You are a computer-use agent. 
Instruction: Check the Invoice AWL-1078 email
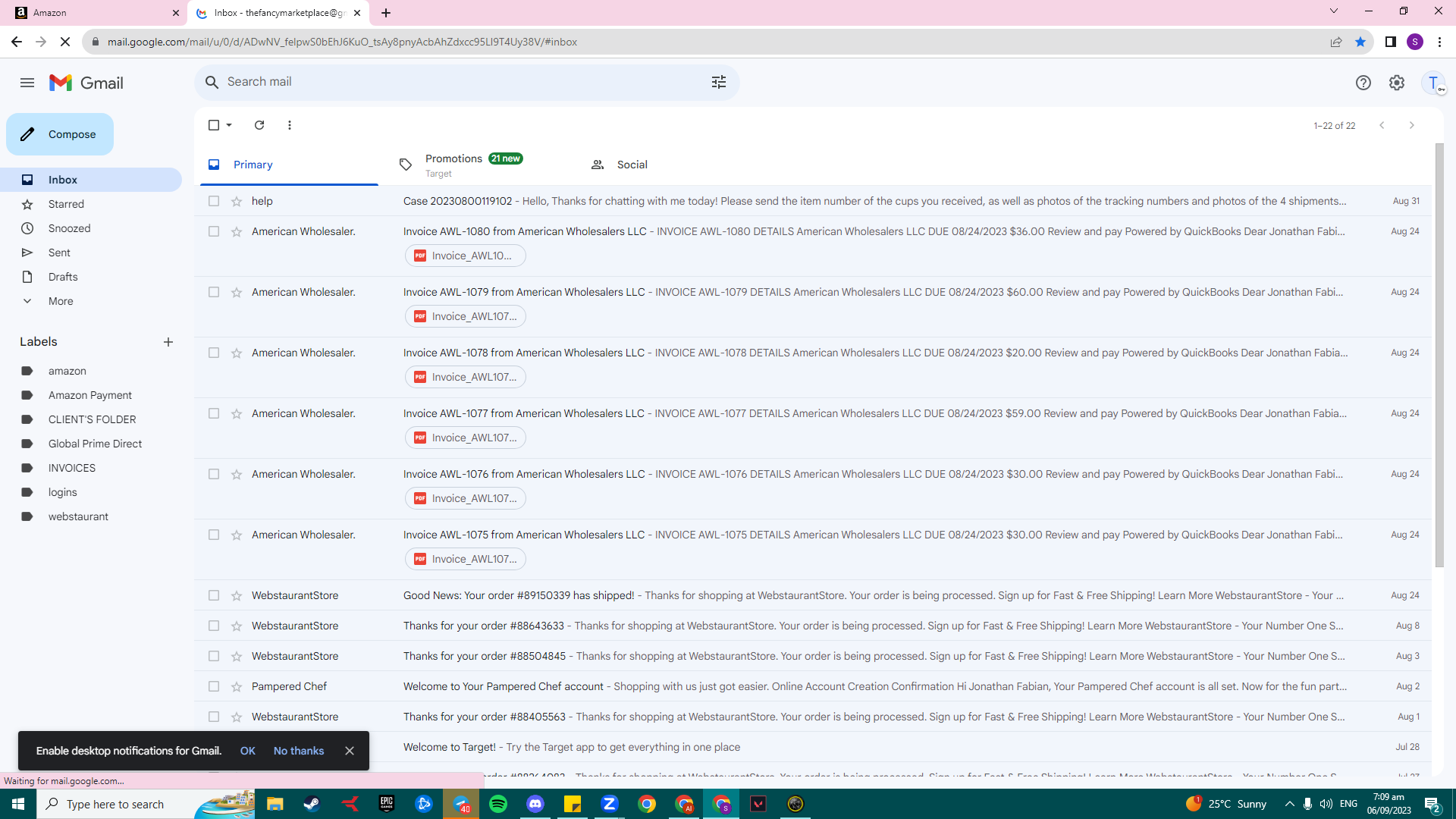pyautogui.click(x=214, y=353)
